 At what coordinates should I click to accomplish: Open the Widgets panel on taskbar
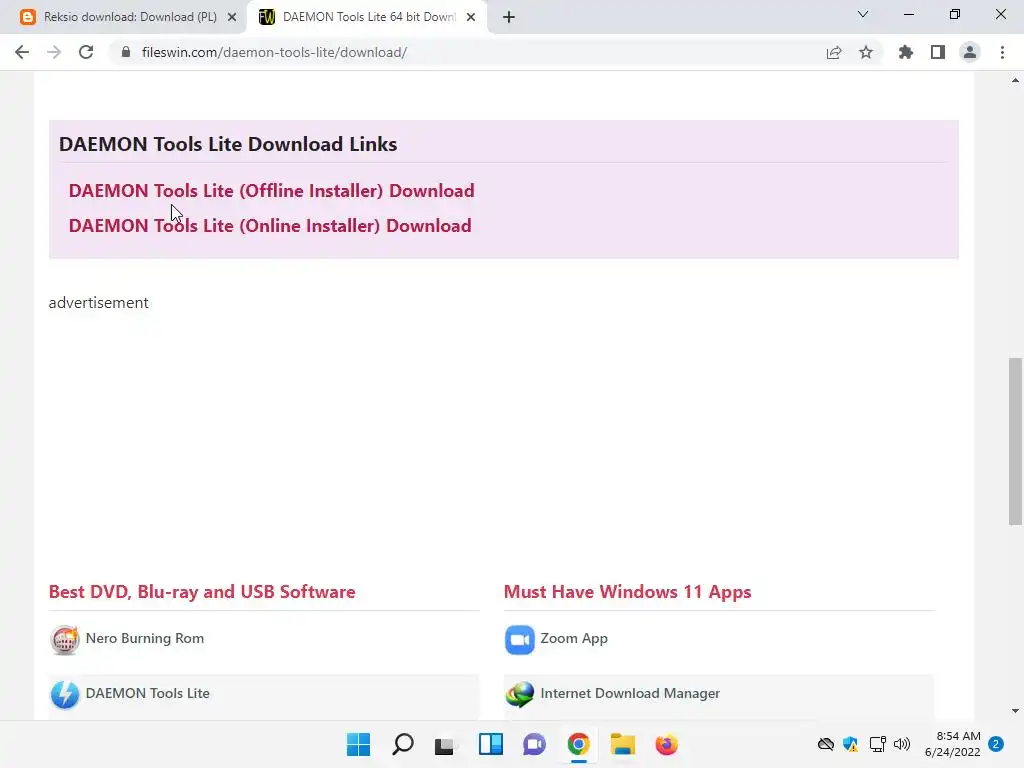click(490, 744)
